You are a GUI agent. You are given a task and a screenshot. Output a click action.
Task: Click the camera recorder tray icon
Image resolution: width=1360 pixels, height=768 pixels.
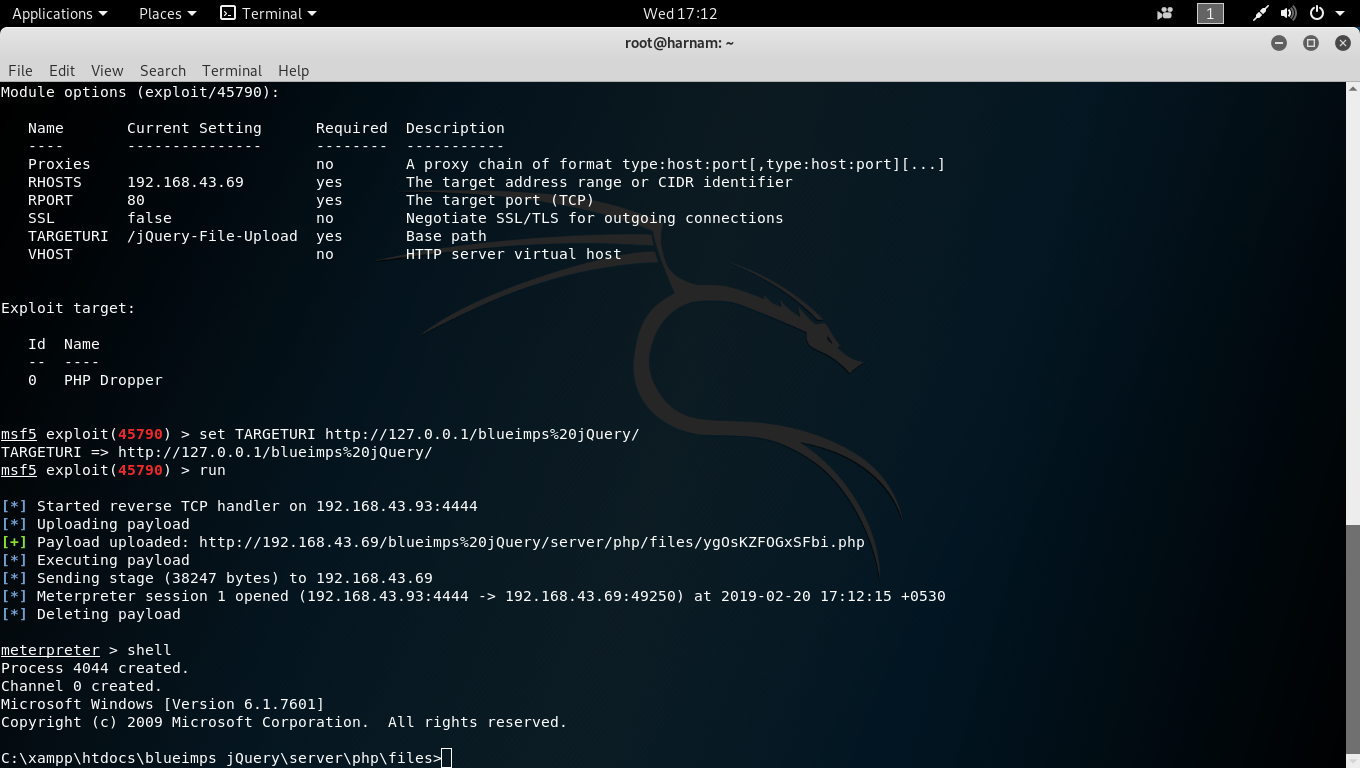pos(1164,13)
